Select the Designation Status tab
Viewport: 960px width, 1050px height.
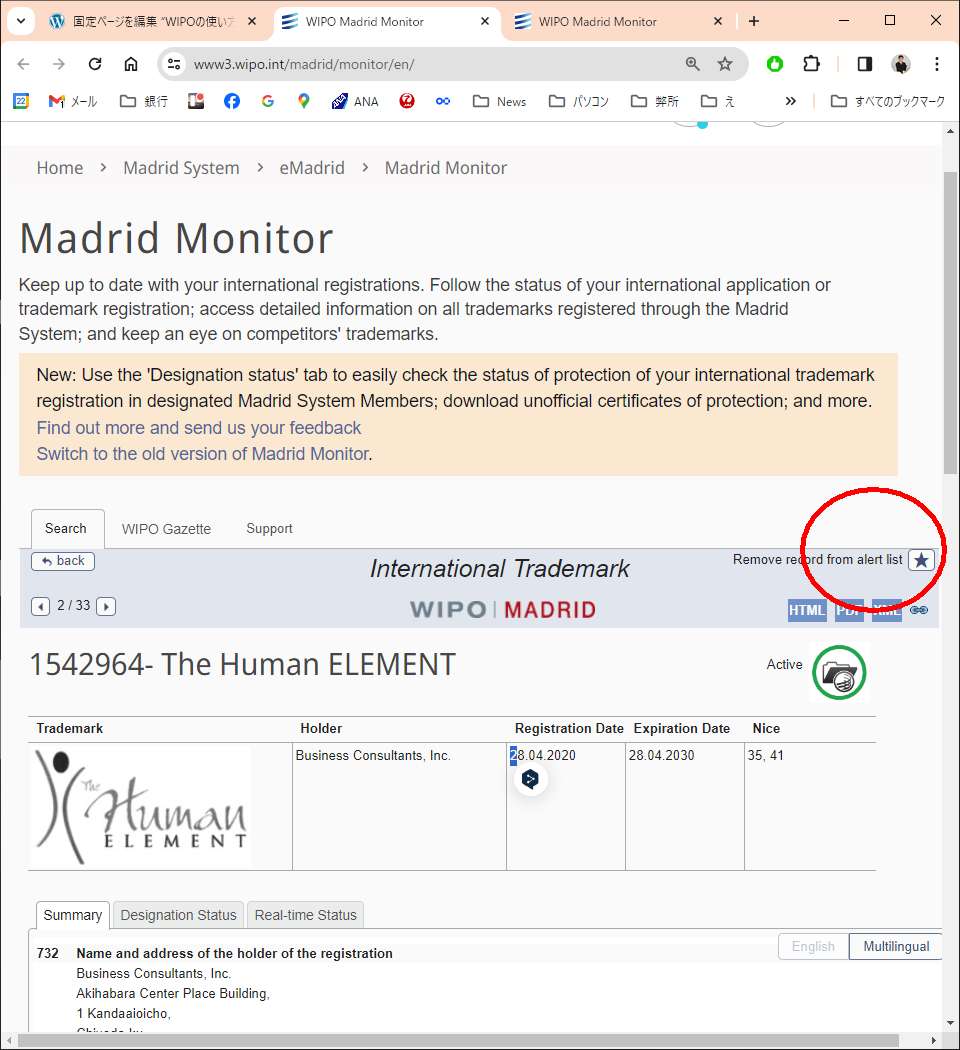click(178, 915)
